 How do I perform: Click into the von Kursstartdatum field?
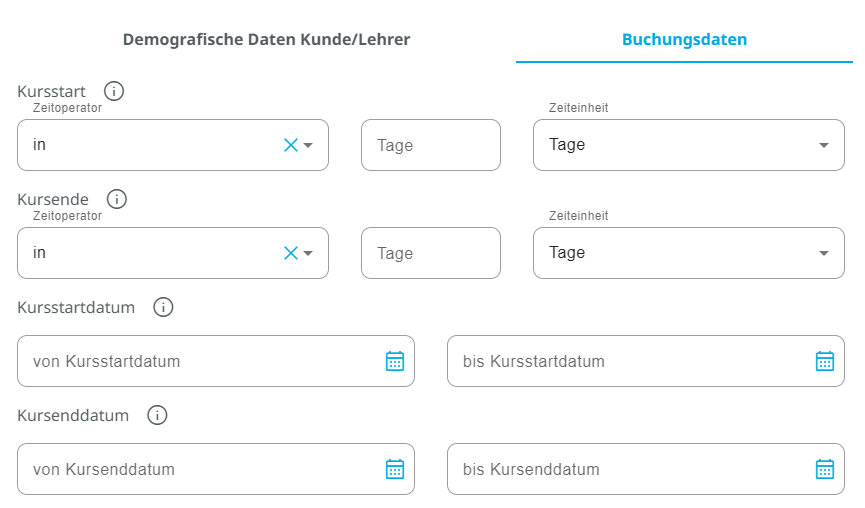click(200, 361)
